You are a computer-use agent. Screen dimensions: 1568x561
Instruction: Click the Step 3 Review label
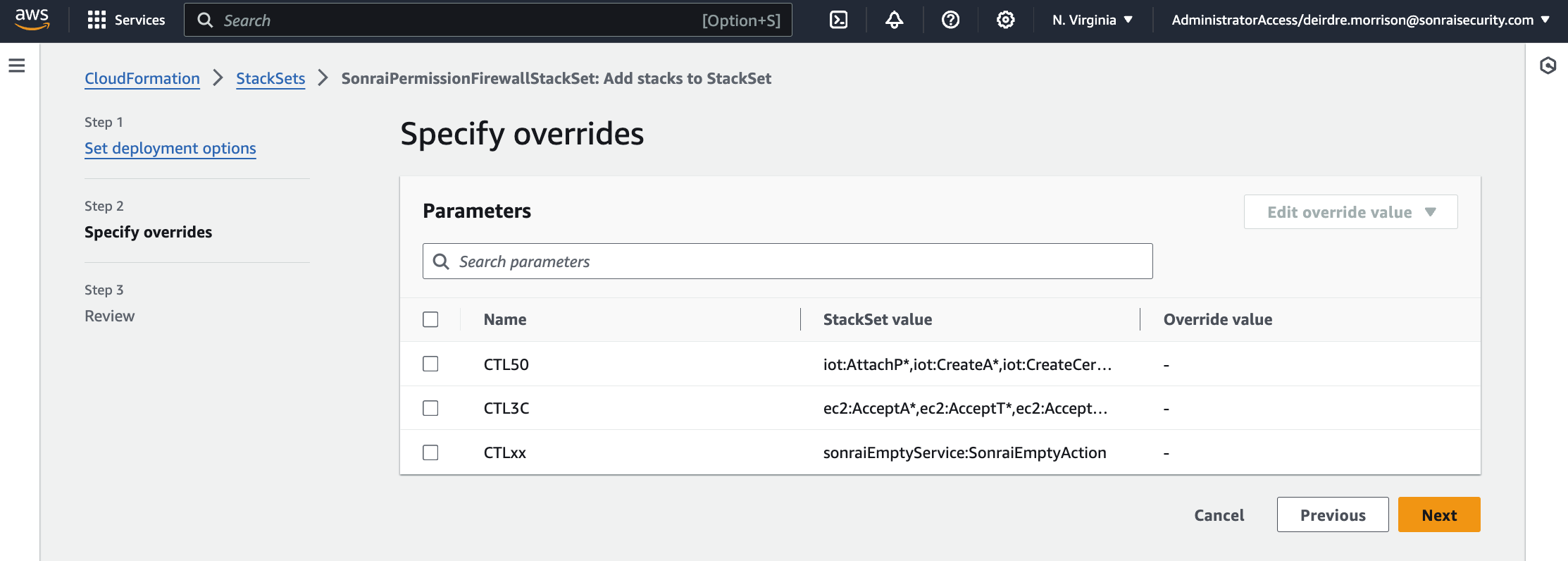click(109, 316)
